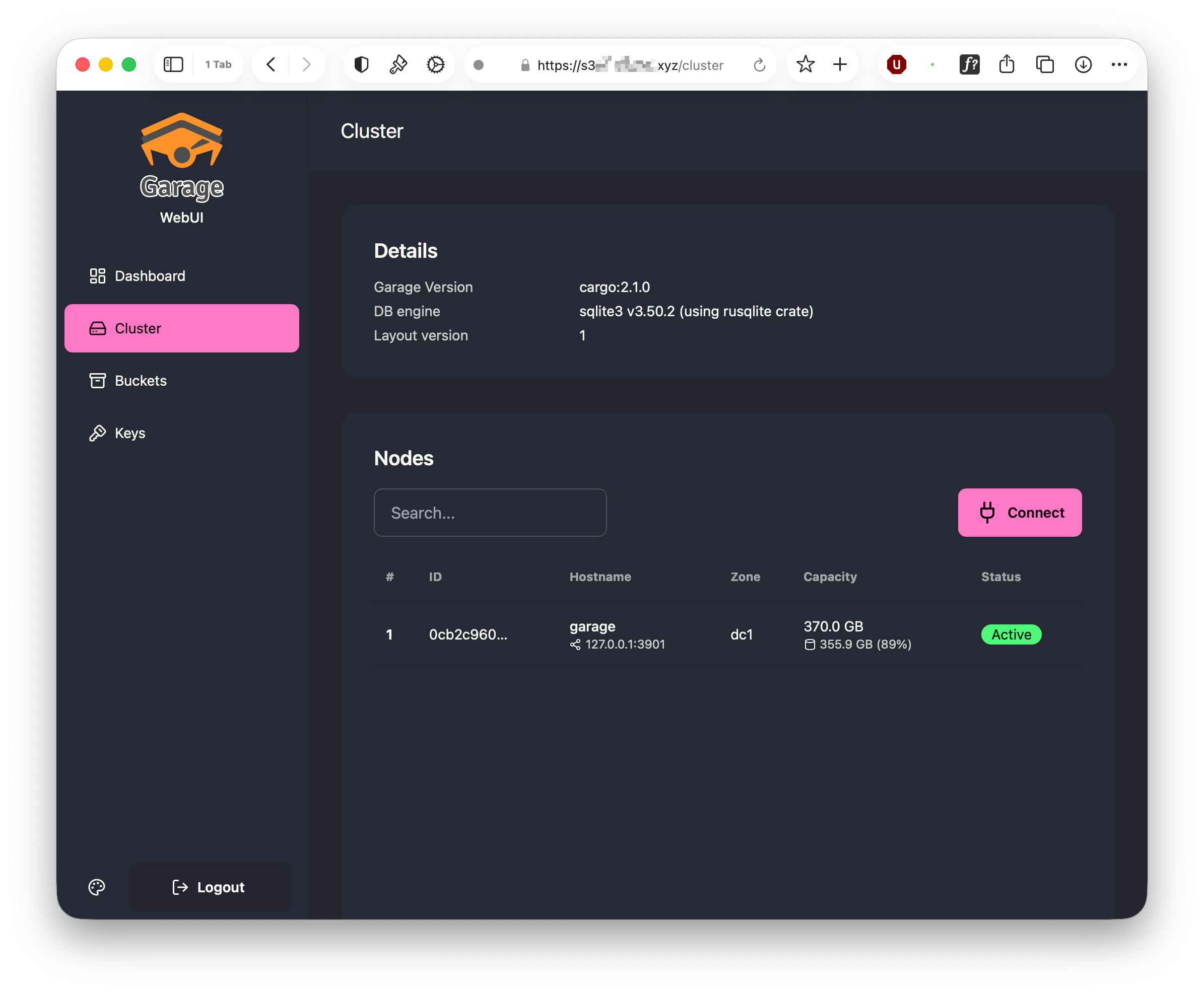Select node ID 0cb2c960...
This screenshot has height=994, width=1204.
(468, 634)
